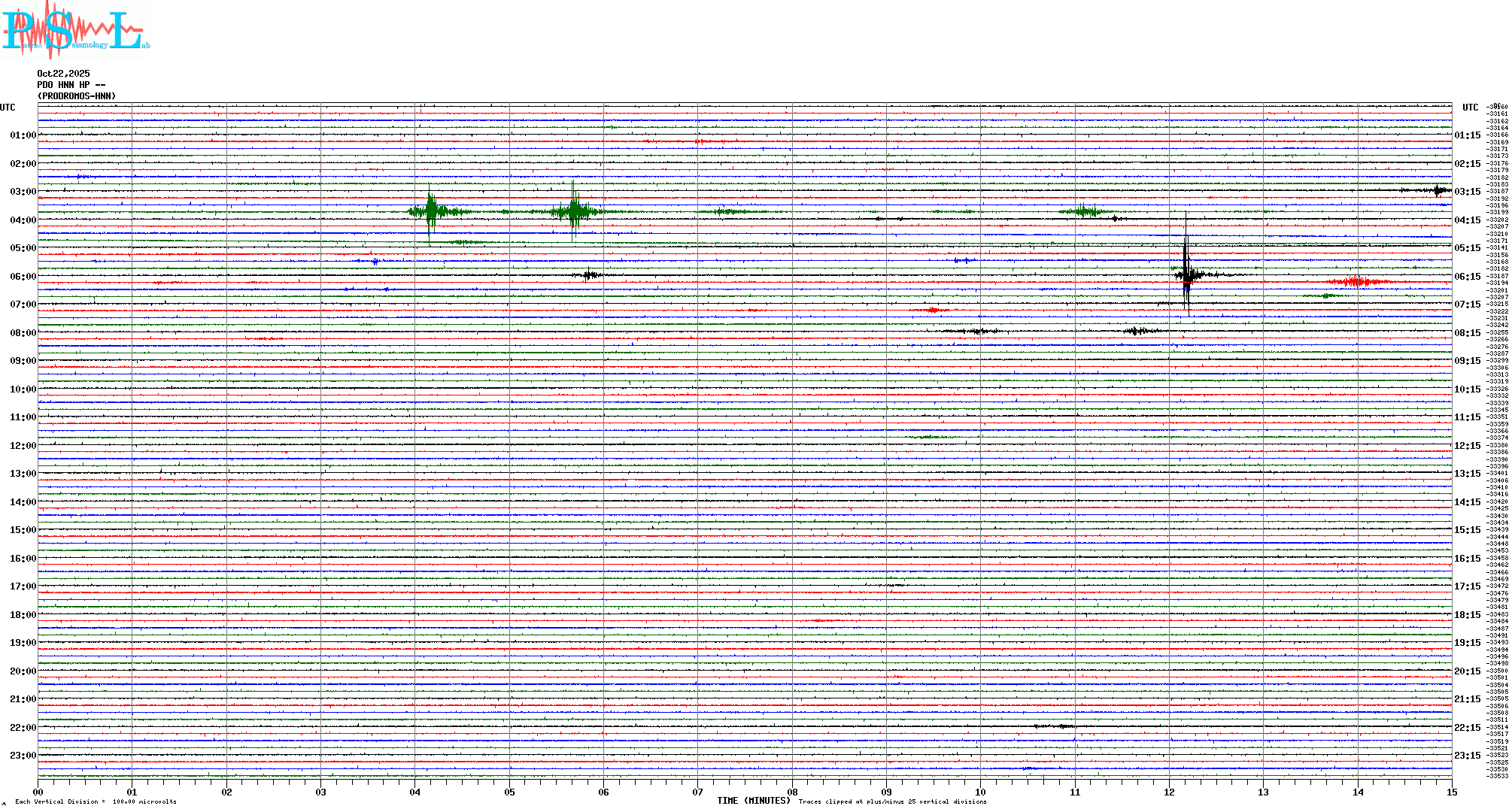Screen dimensions: 1512x812
Task: Click the 04 minute tick on bottom axis
Action: coord(415,792)
